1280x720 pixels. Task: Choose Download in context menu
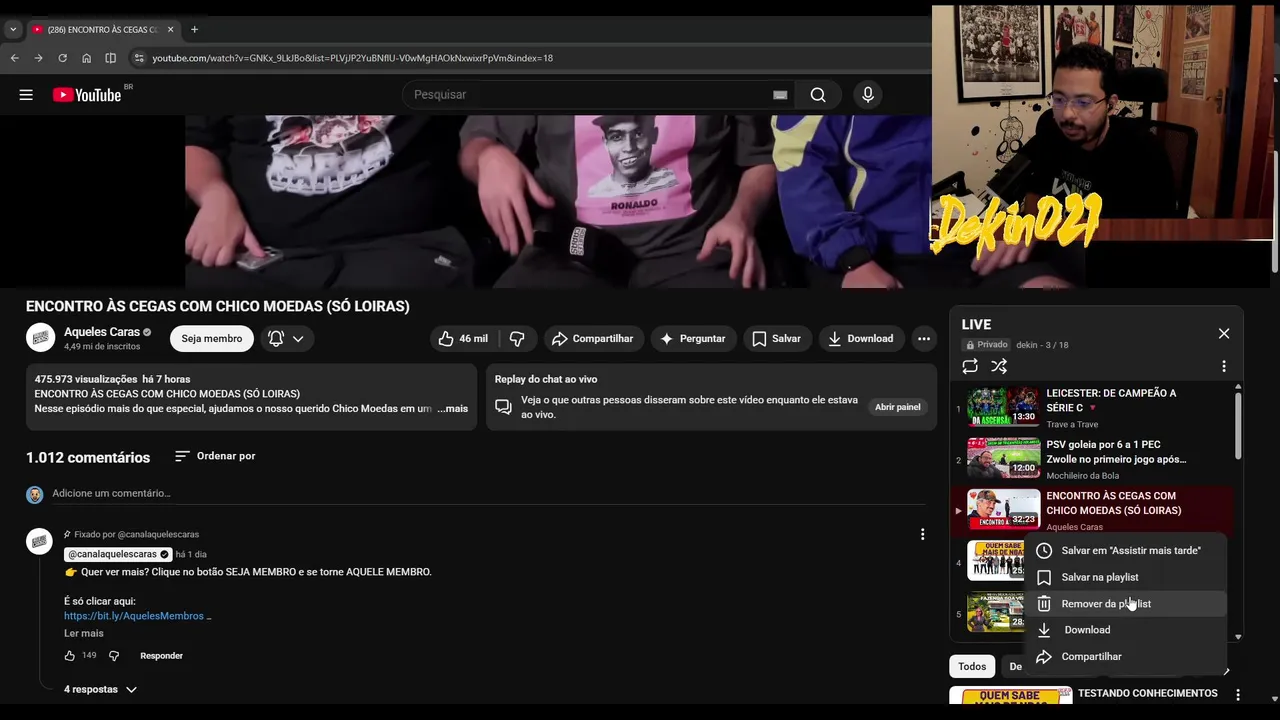(x=1126, y=630)
